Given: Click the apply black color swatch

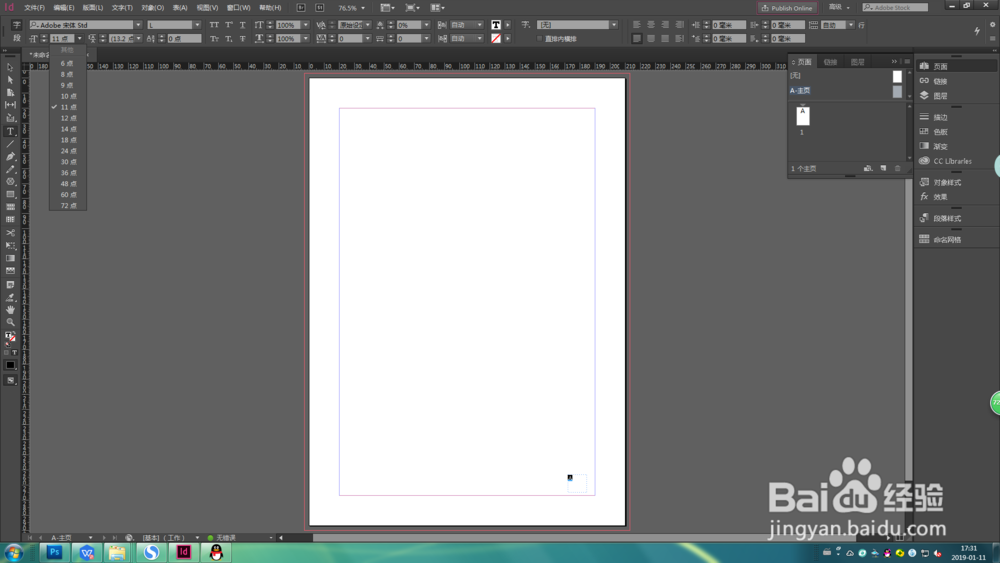Looking at the screenshot, I should point(10,365).
